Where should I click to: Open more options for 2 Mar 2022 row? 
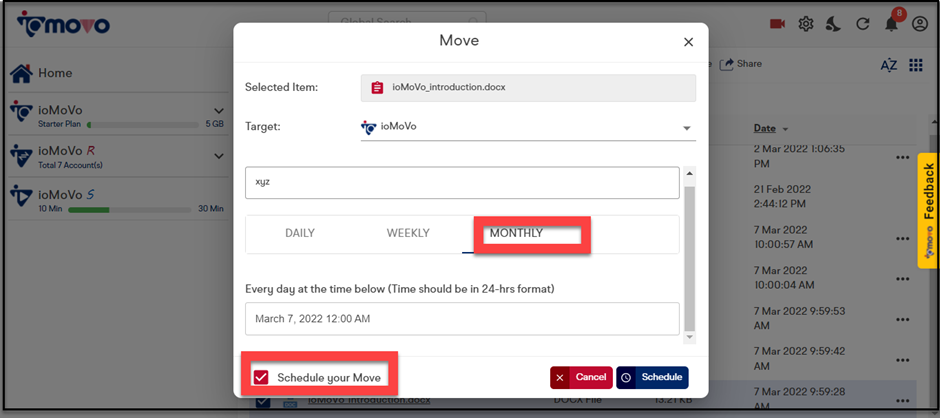pyautogui.click(x=903, y=158)
